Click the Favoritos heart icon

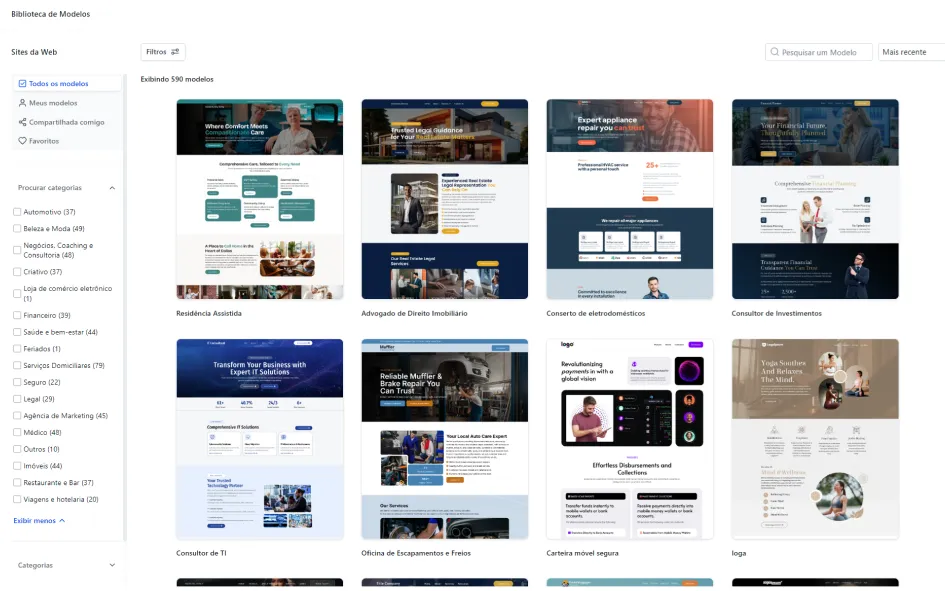click(22, 141)
